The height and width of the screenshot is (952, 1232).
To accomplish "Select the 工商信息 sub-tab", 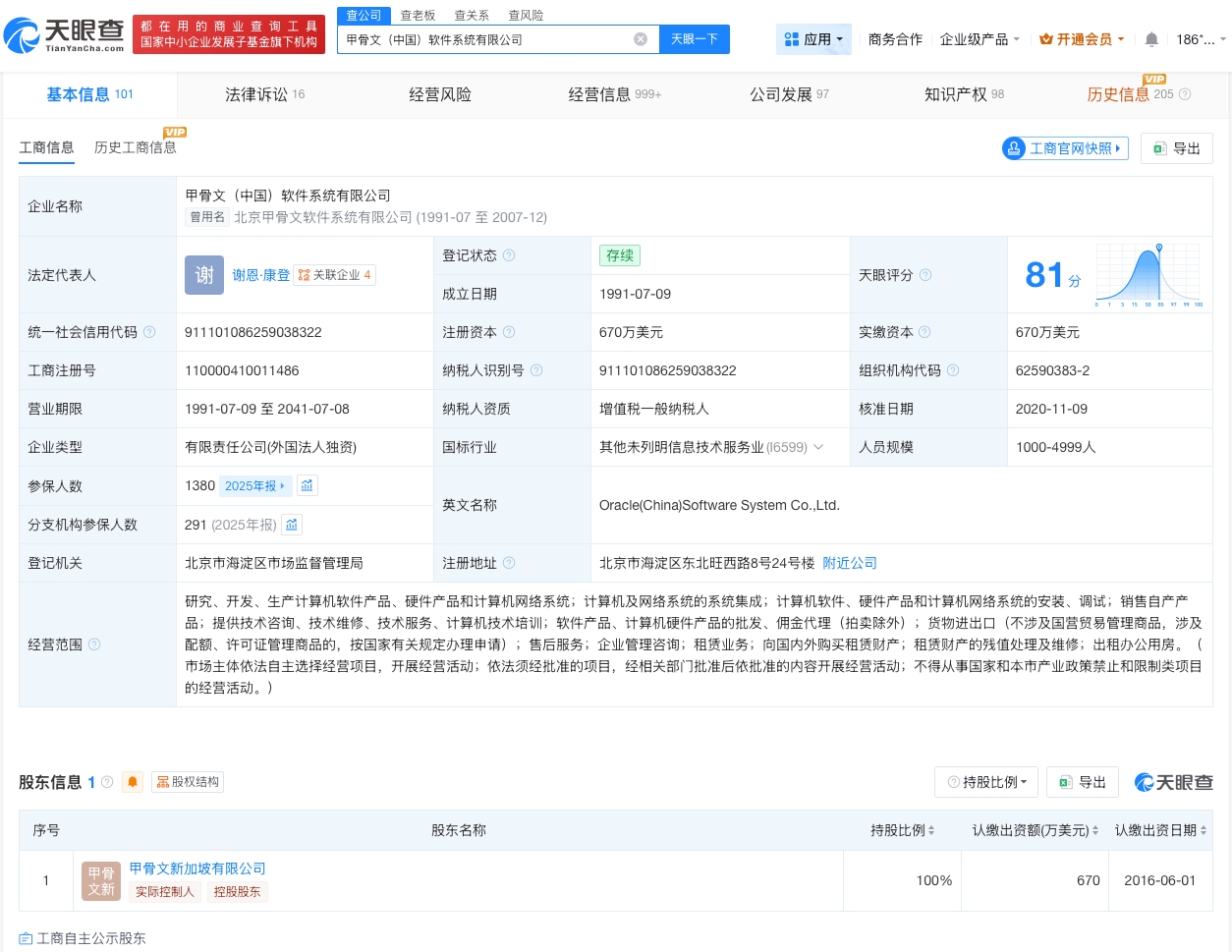I will coord(46,147).
